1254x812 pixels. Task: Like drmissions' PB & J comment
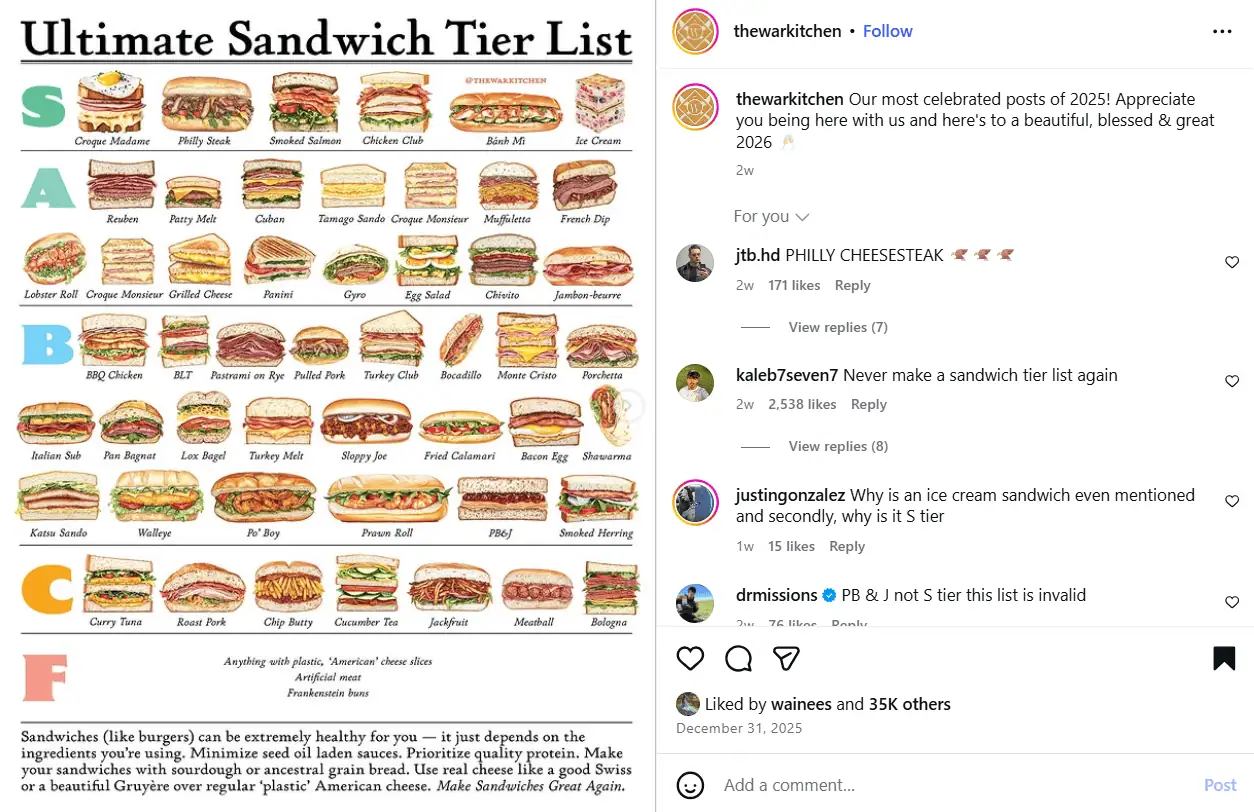(1232, 602)
